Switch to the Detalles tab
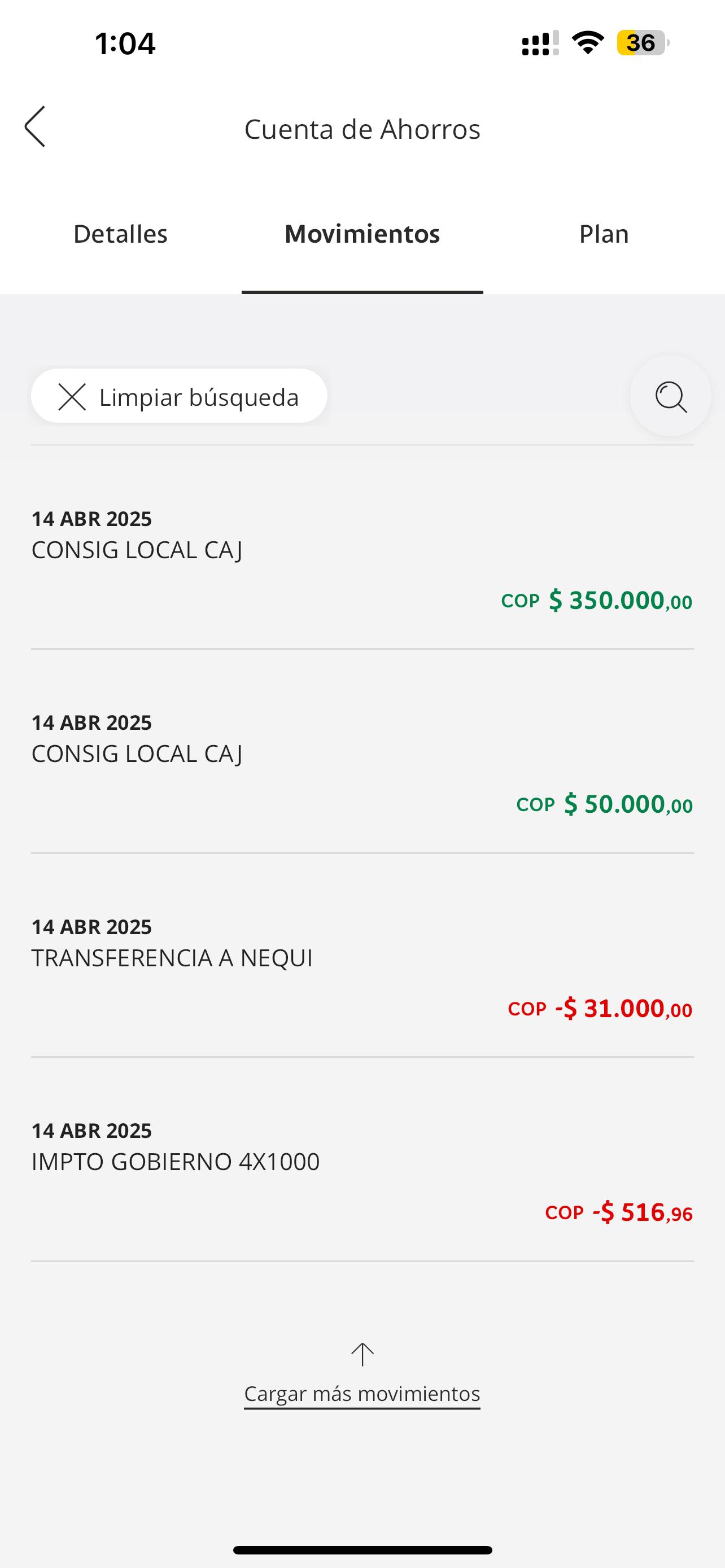The image size is (725, 1568). 120,234
